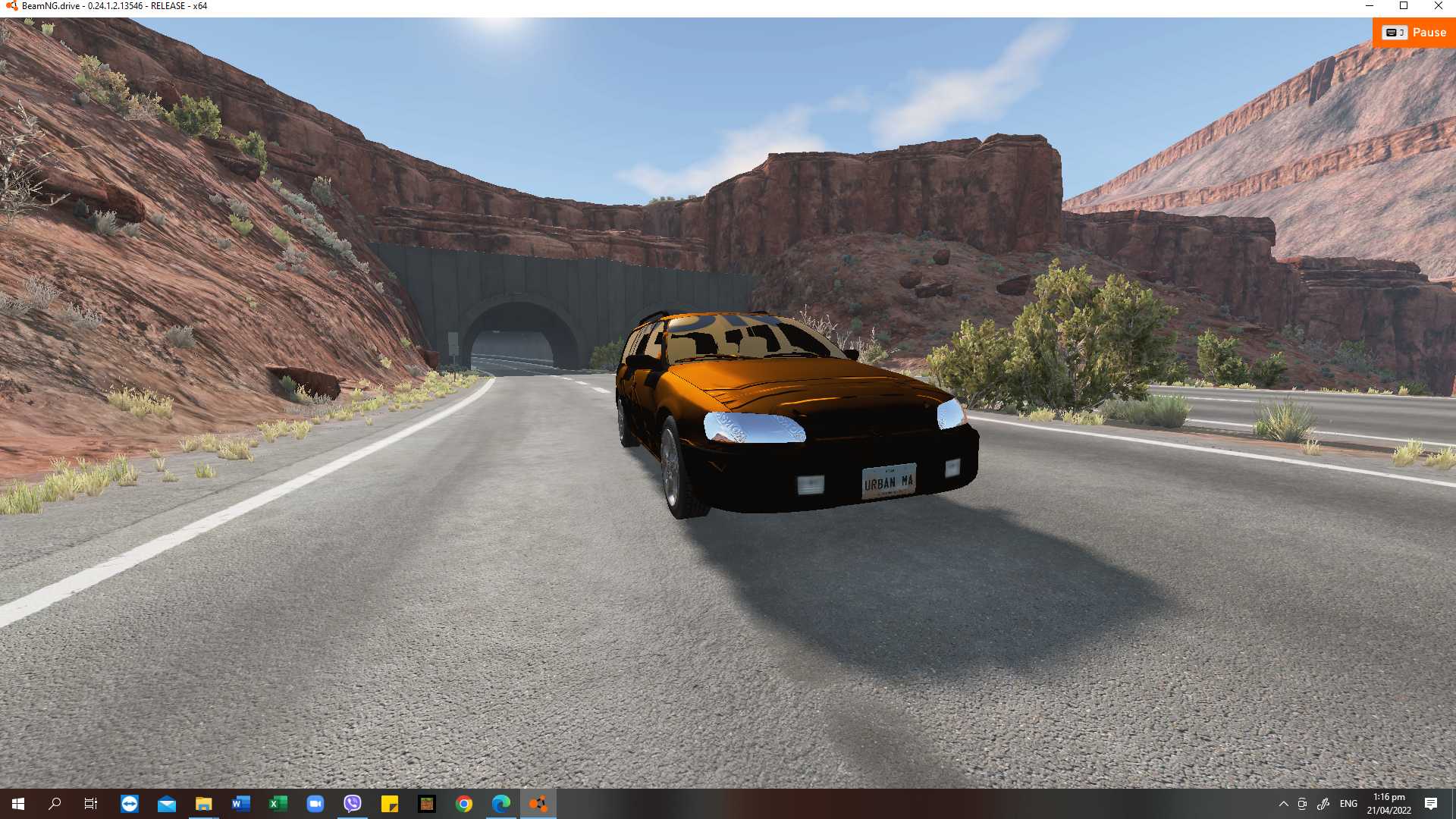Click the orange Pause button
The width and height of the screenshot is (1456, 819).
click(x=1414, y=33)
